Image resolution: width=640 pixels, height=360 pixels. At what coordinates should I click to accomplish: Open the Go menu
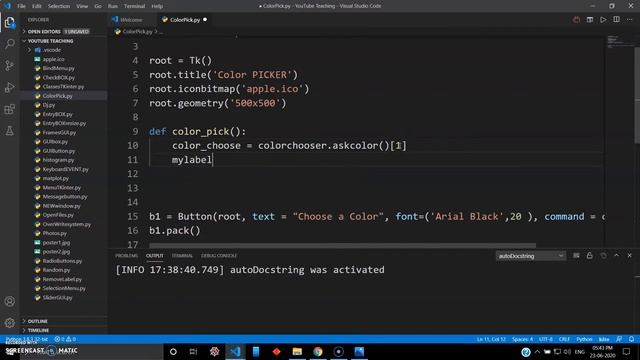point(98,6)
